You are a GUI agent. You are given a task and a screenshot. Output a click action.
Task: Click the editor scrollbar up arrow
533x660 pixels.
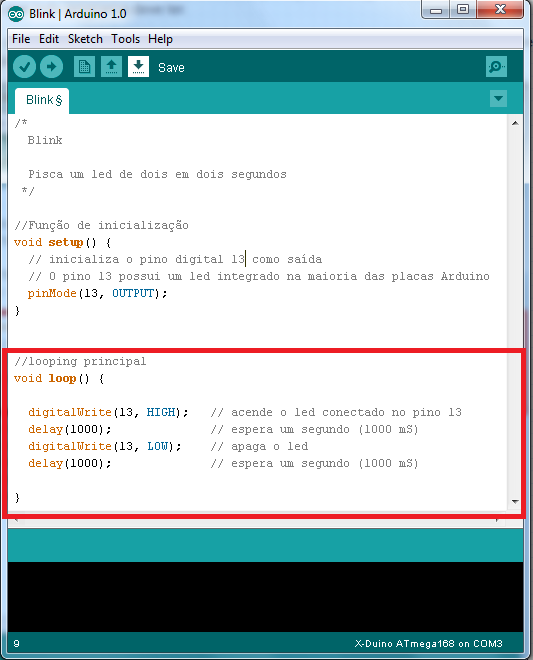coord(515,123)
